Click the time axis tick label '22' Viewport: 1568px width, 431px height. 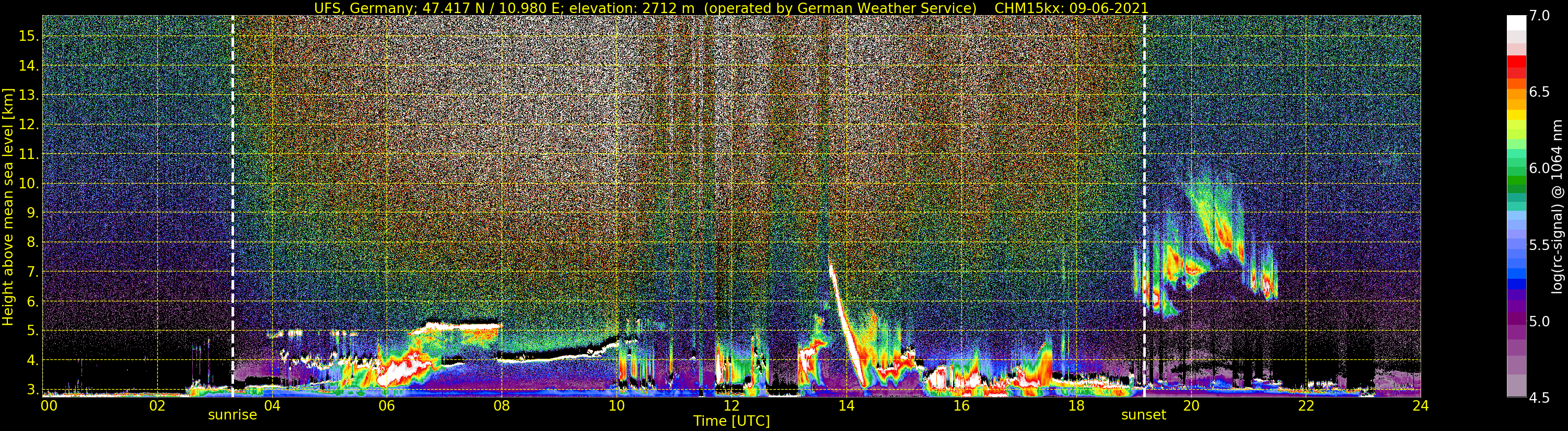click(x=1306, y=406)
